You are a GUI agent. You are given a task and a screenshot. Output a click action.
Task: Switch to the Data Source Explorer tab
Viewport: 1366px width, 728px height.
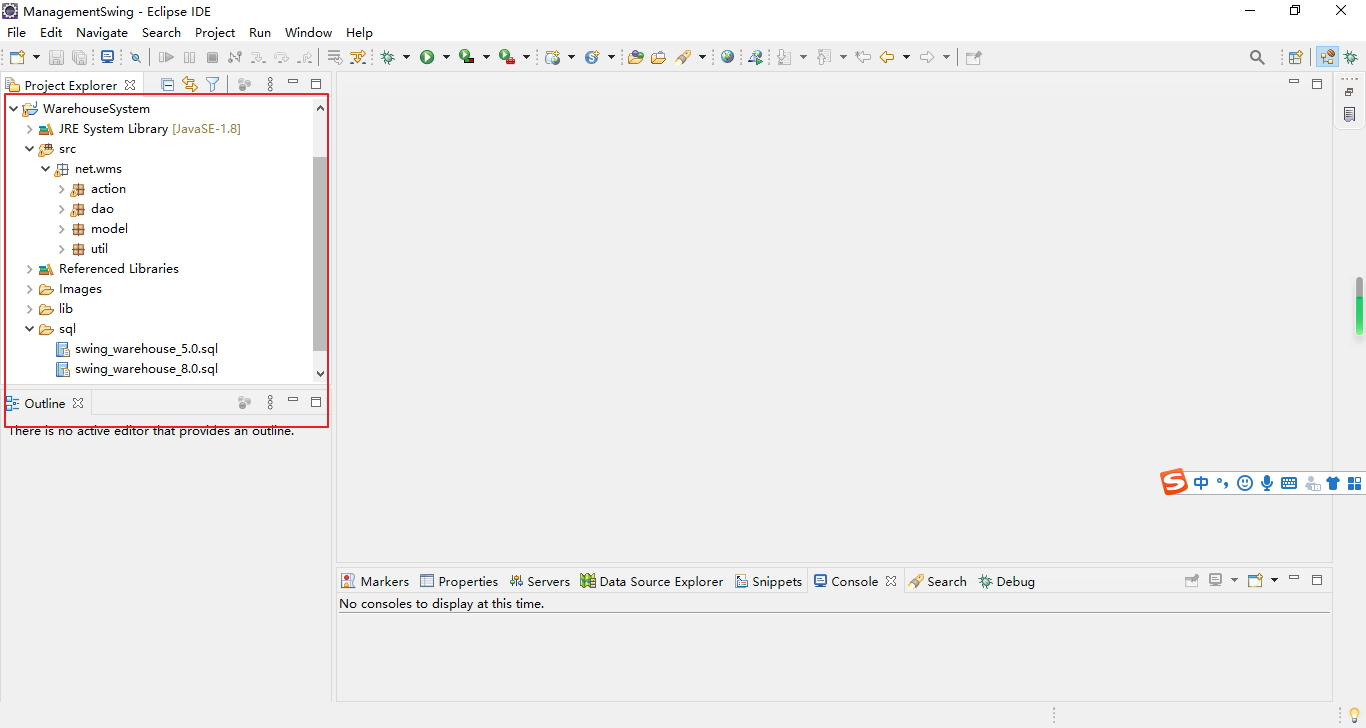(651, 581)
